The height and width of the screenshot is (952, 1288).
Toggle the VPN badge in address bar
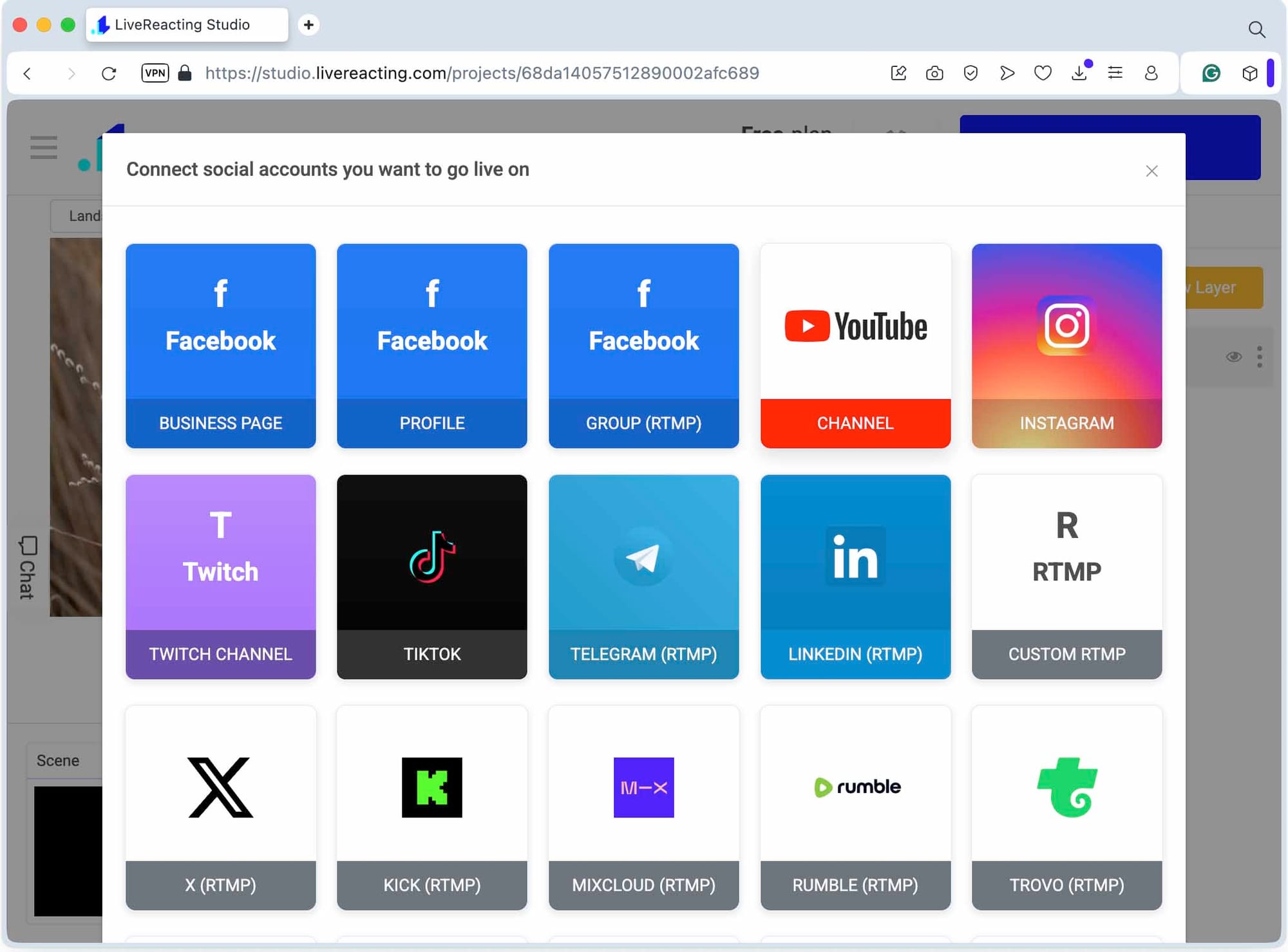(x=155, y=73)
